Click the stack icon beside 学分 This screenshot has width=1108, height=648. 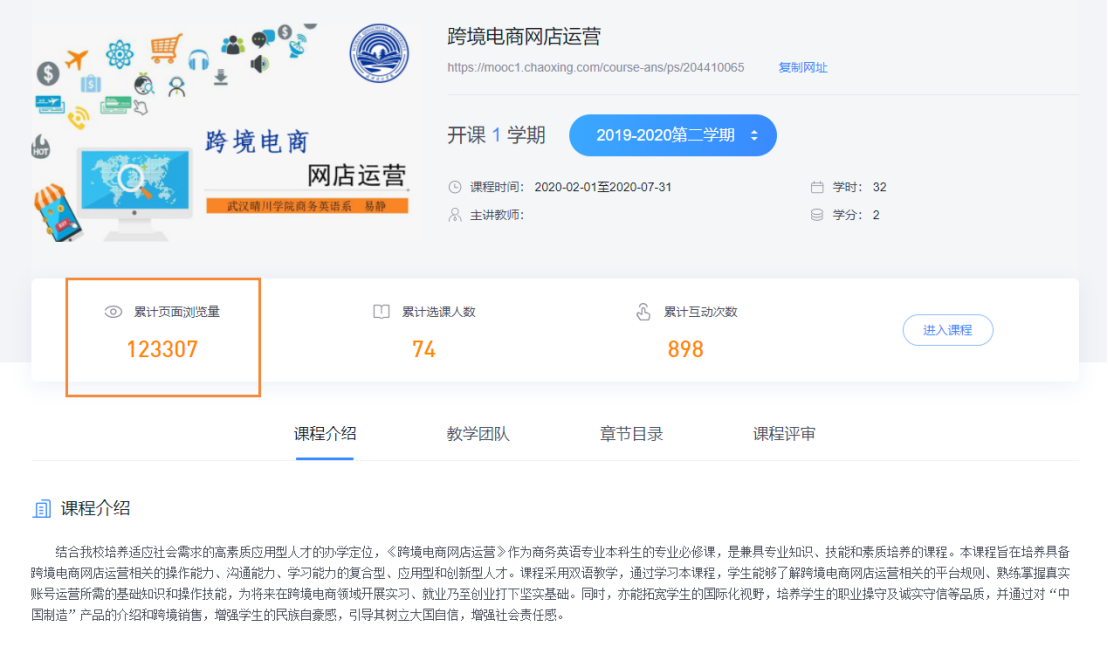817,215
